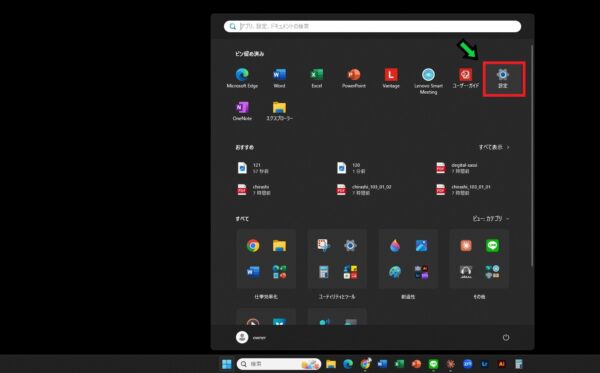This screenshot has height=373, width=600.
Task: Open recommended file 121
Action: pyautogui.click(x=253, y=168)
